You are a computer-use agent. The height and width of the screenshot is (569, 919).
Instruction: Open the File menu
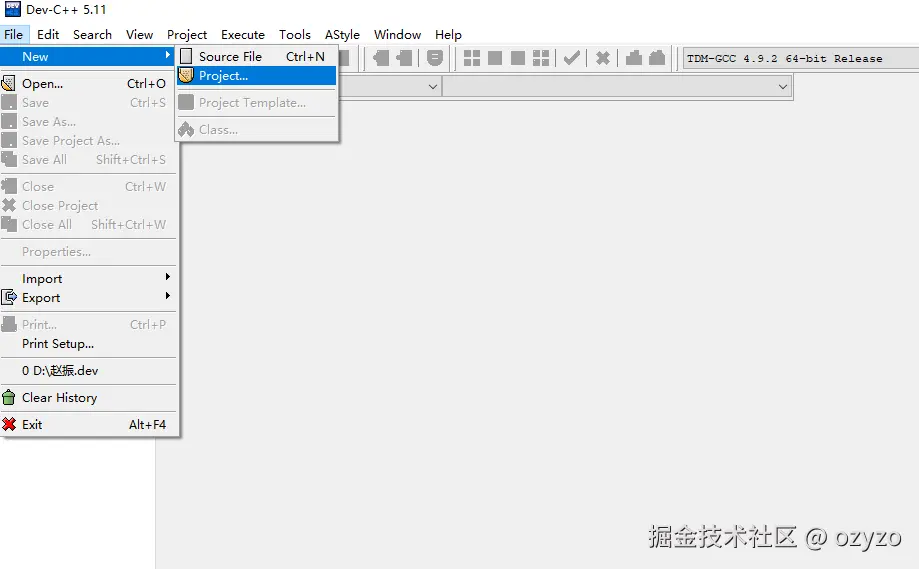coord(13,35)
